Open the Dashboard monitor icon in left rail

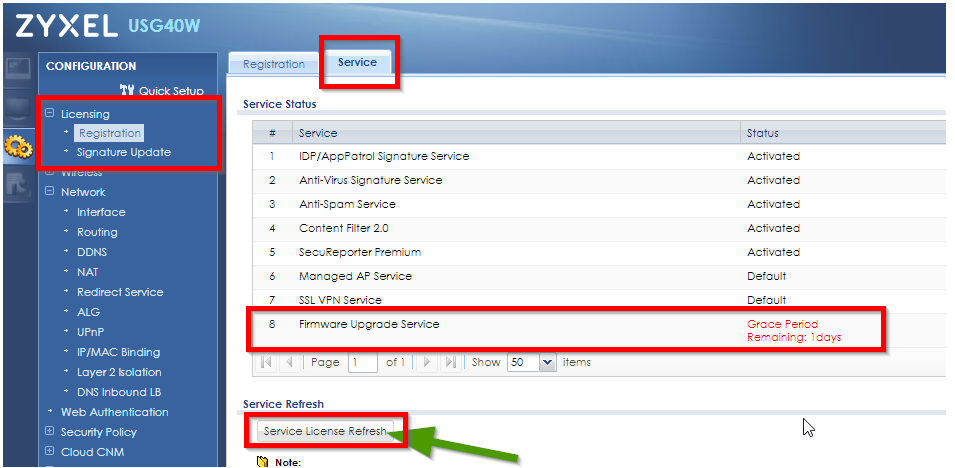point(18,69)
